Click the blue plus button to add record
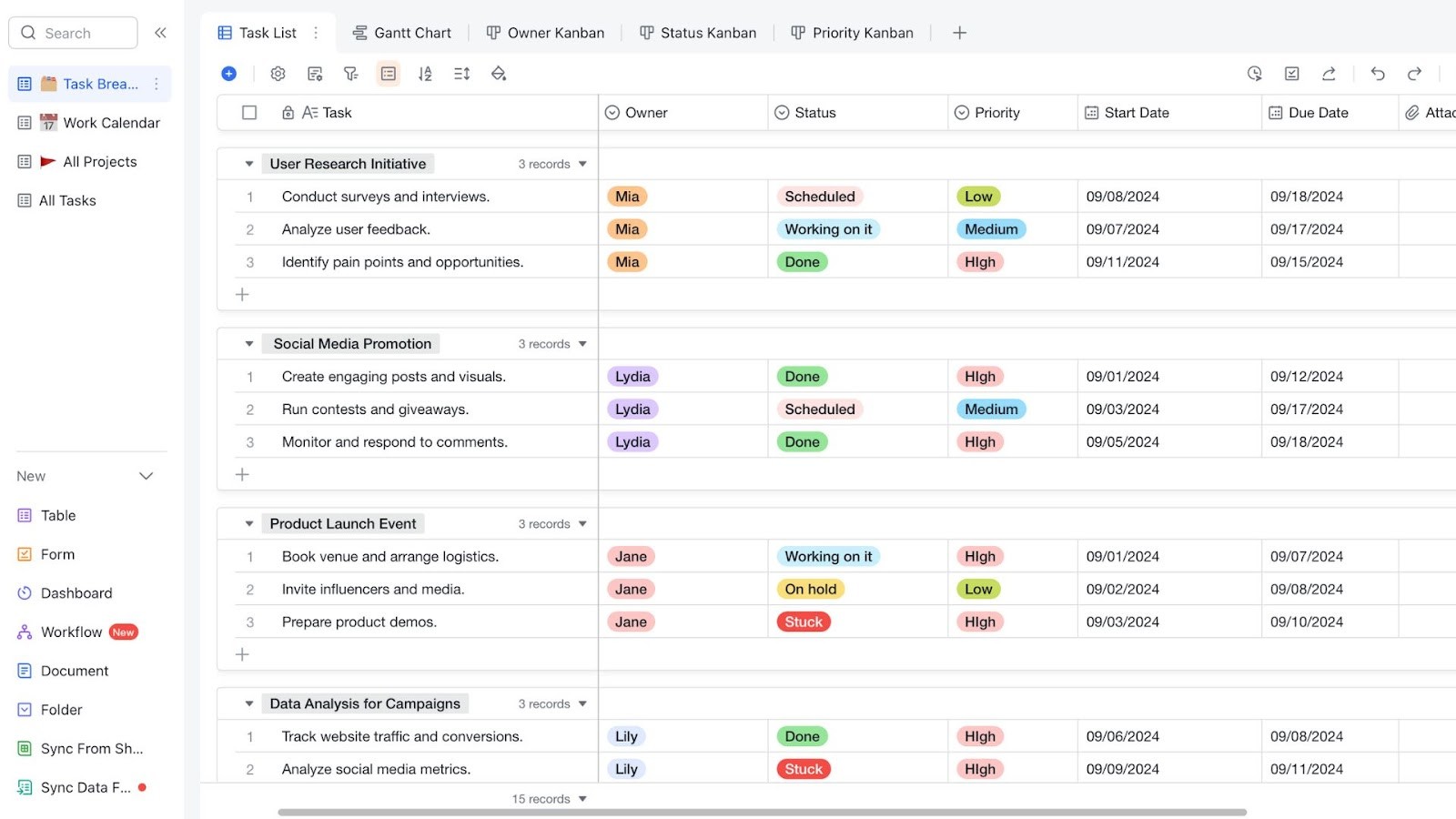1456x819 pixels. click(228, 74)
